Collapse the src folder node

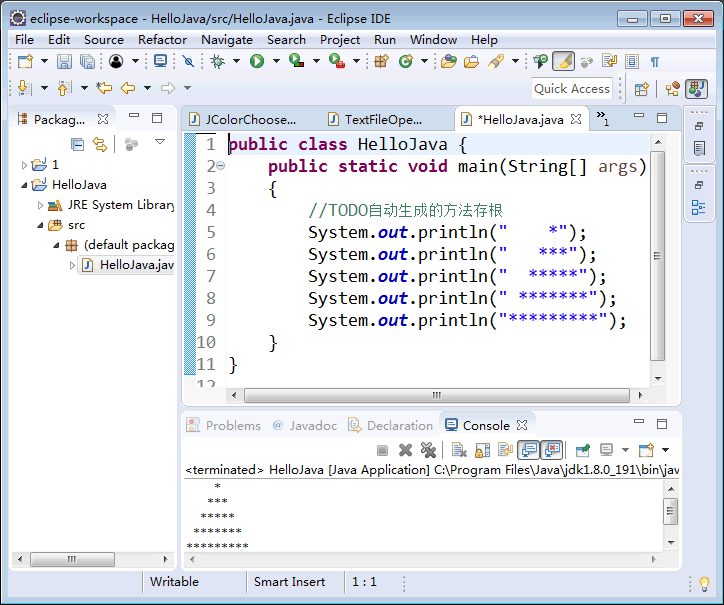[x=40, y=225]
